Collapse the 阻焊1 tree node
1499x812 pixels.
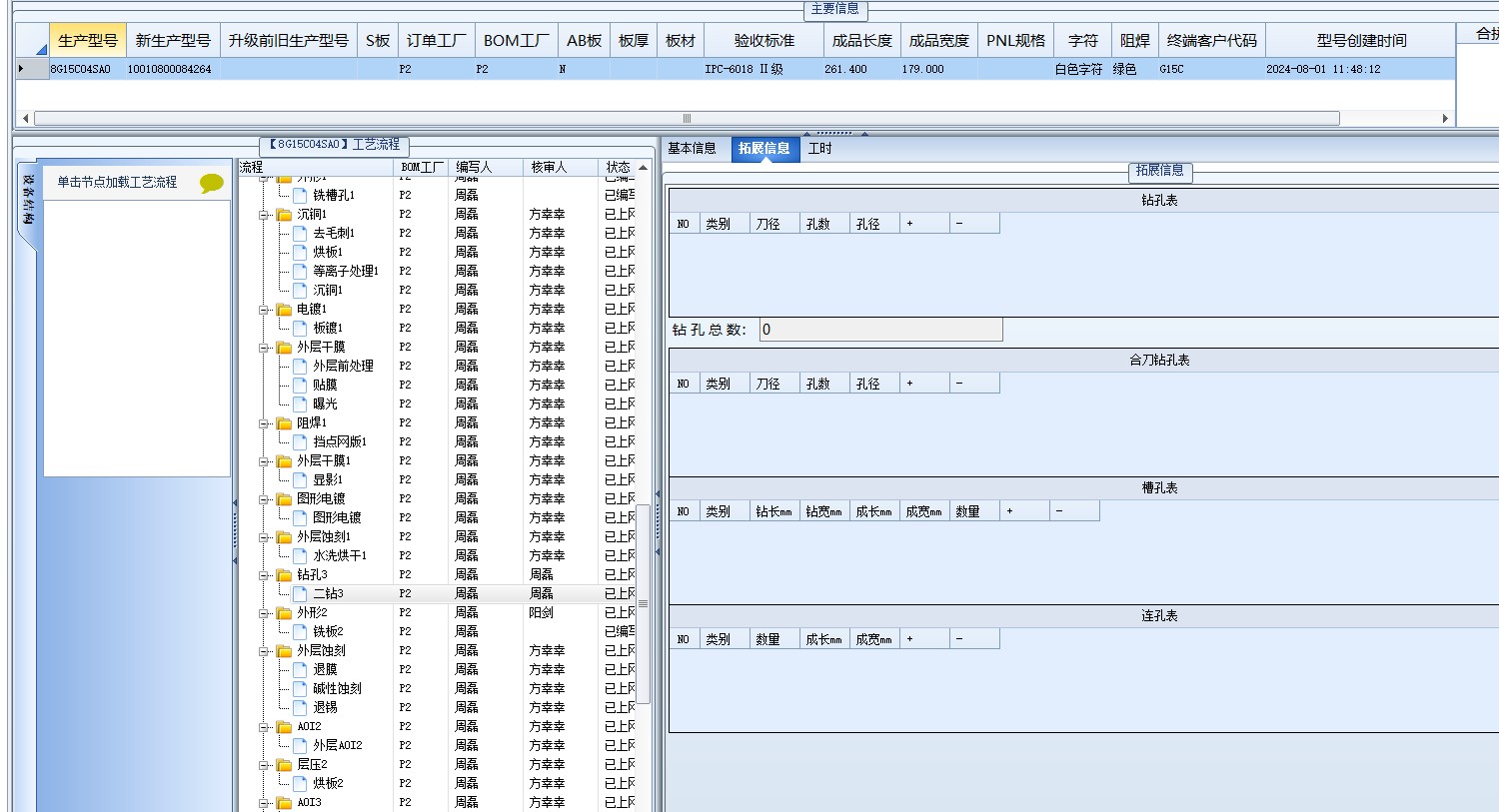point(265,423)
